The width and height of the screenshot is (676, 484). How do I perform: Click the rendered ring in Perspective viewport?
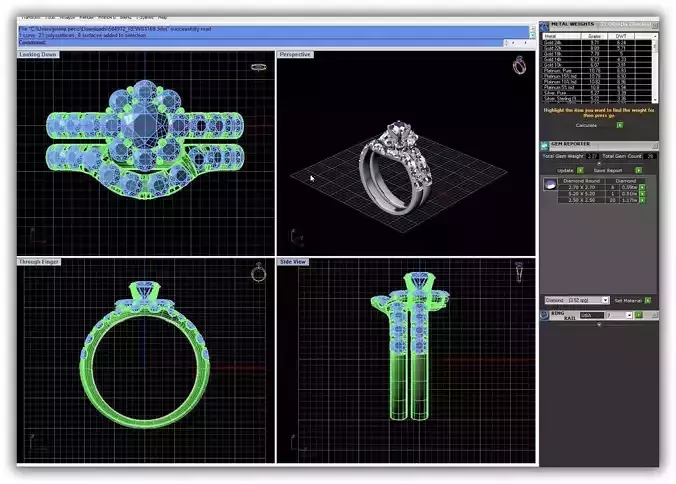(x=394, y=168)
